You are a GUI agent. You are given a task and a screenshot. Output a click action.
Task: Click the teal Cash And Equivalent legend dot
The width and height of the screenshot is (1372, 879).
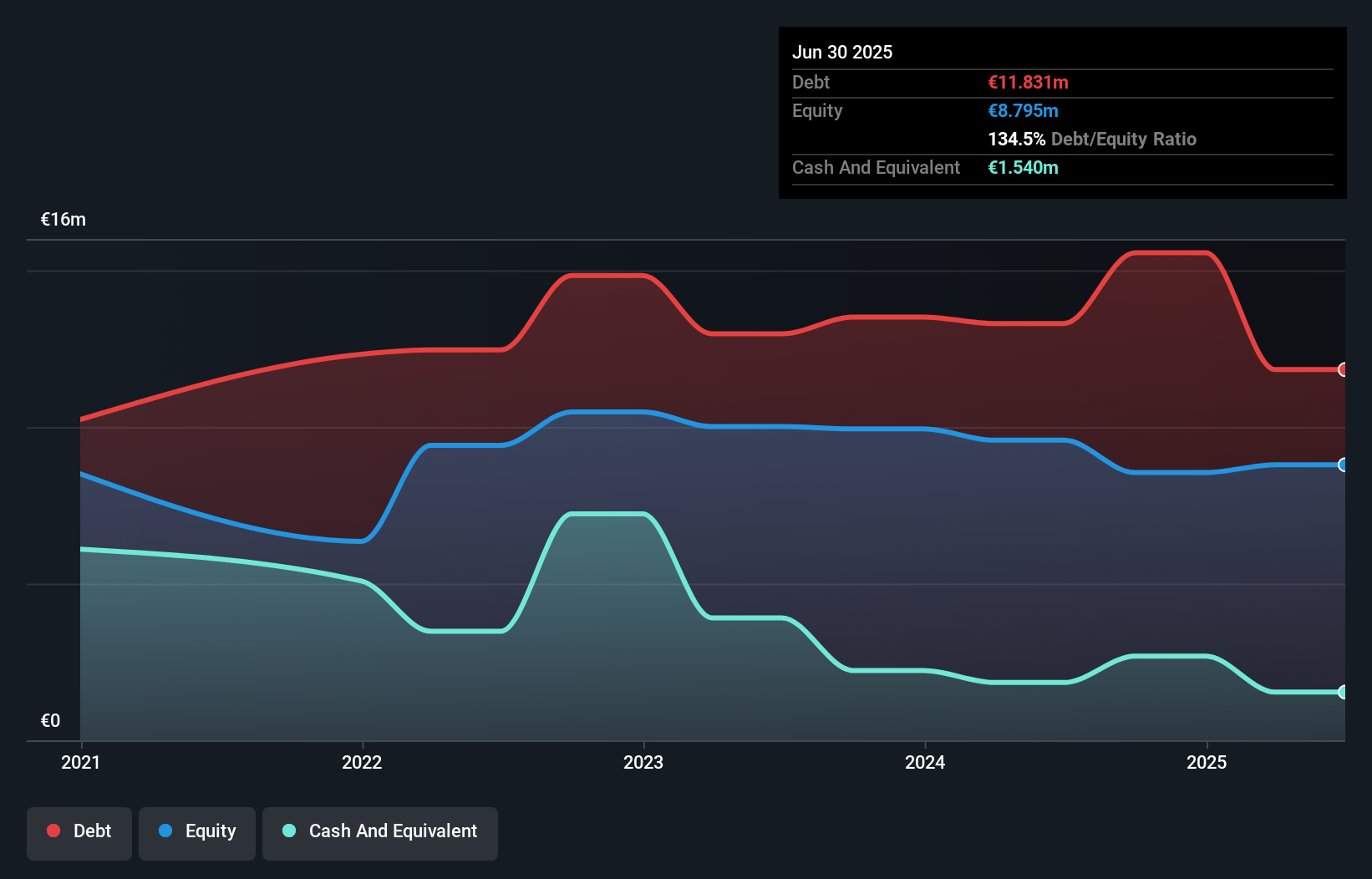288,831
